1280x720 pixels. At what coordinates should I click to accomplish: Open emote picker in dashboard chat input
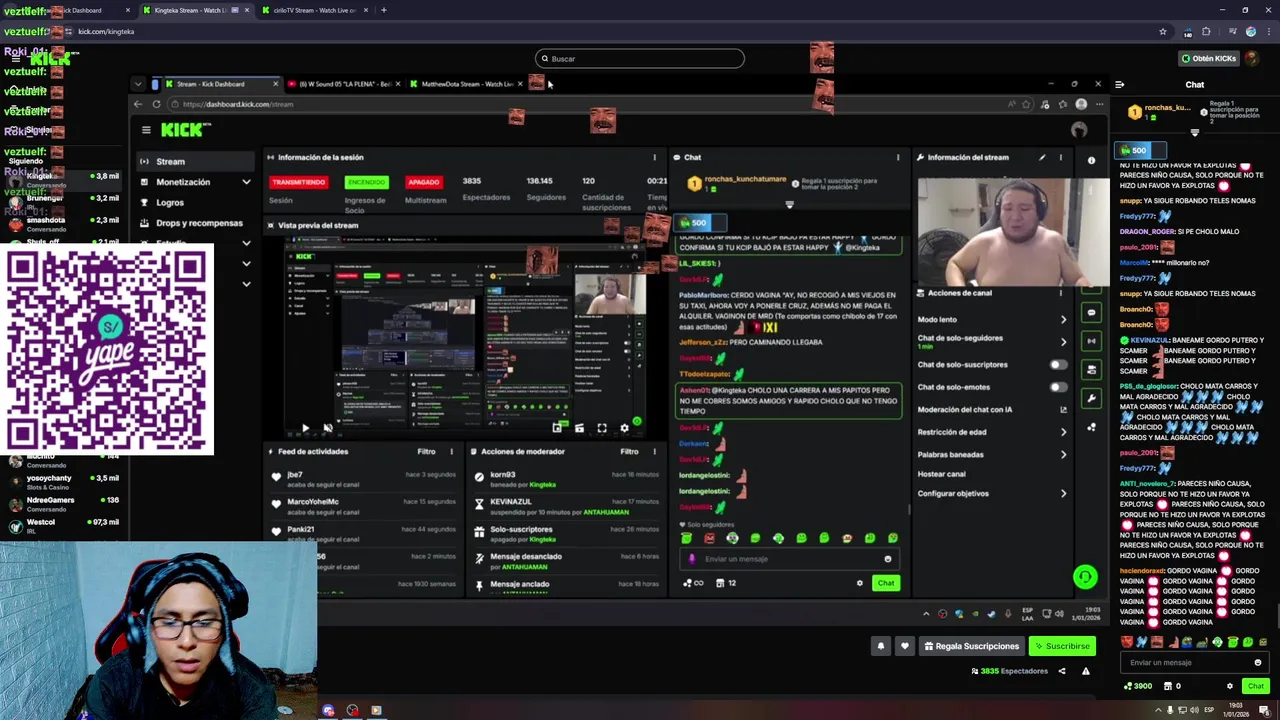pos(887,559)
